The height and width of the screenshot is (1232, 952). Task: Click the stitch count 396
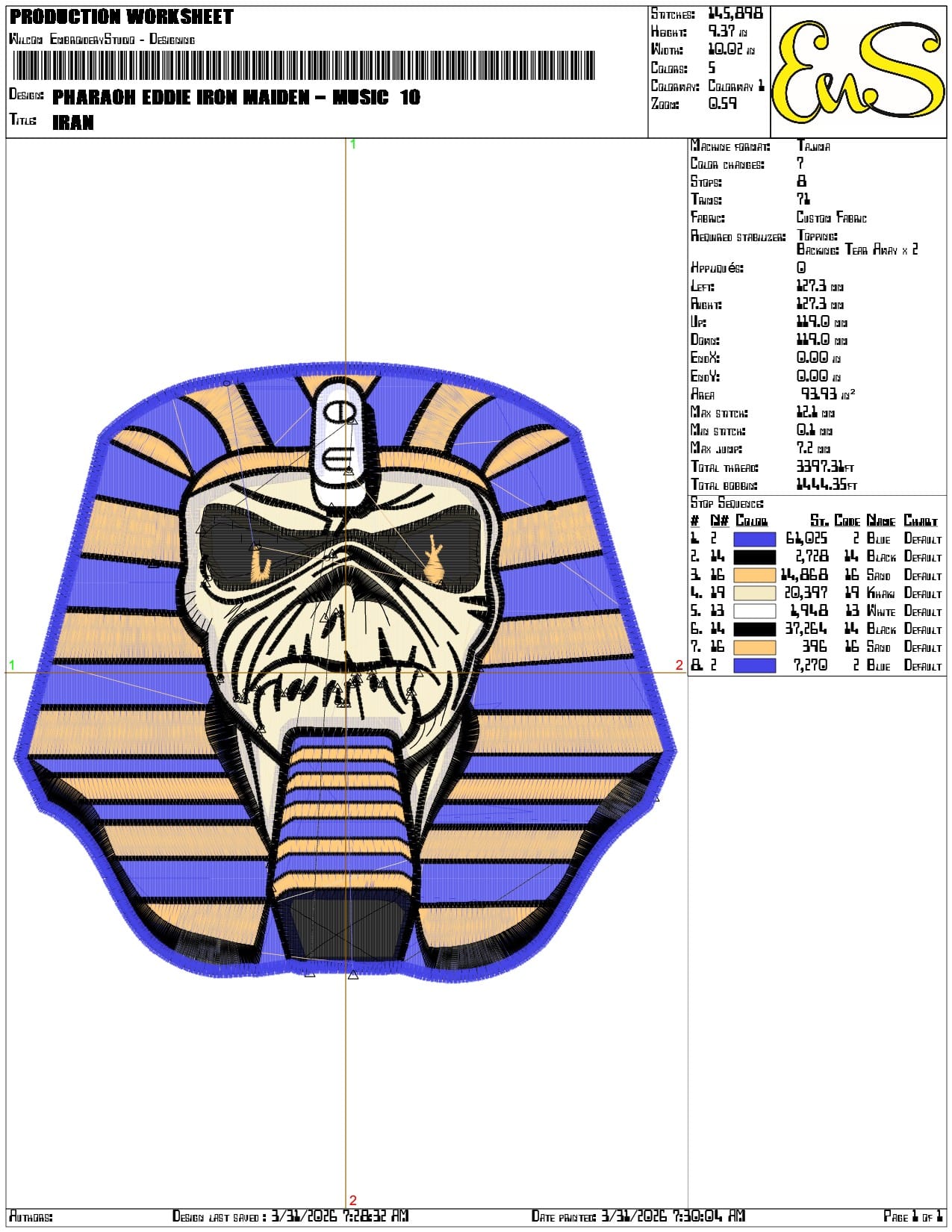[x=815, y=647]
